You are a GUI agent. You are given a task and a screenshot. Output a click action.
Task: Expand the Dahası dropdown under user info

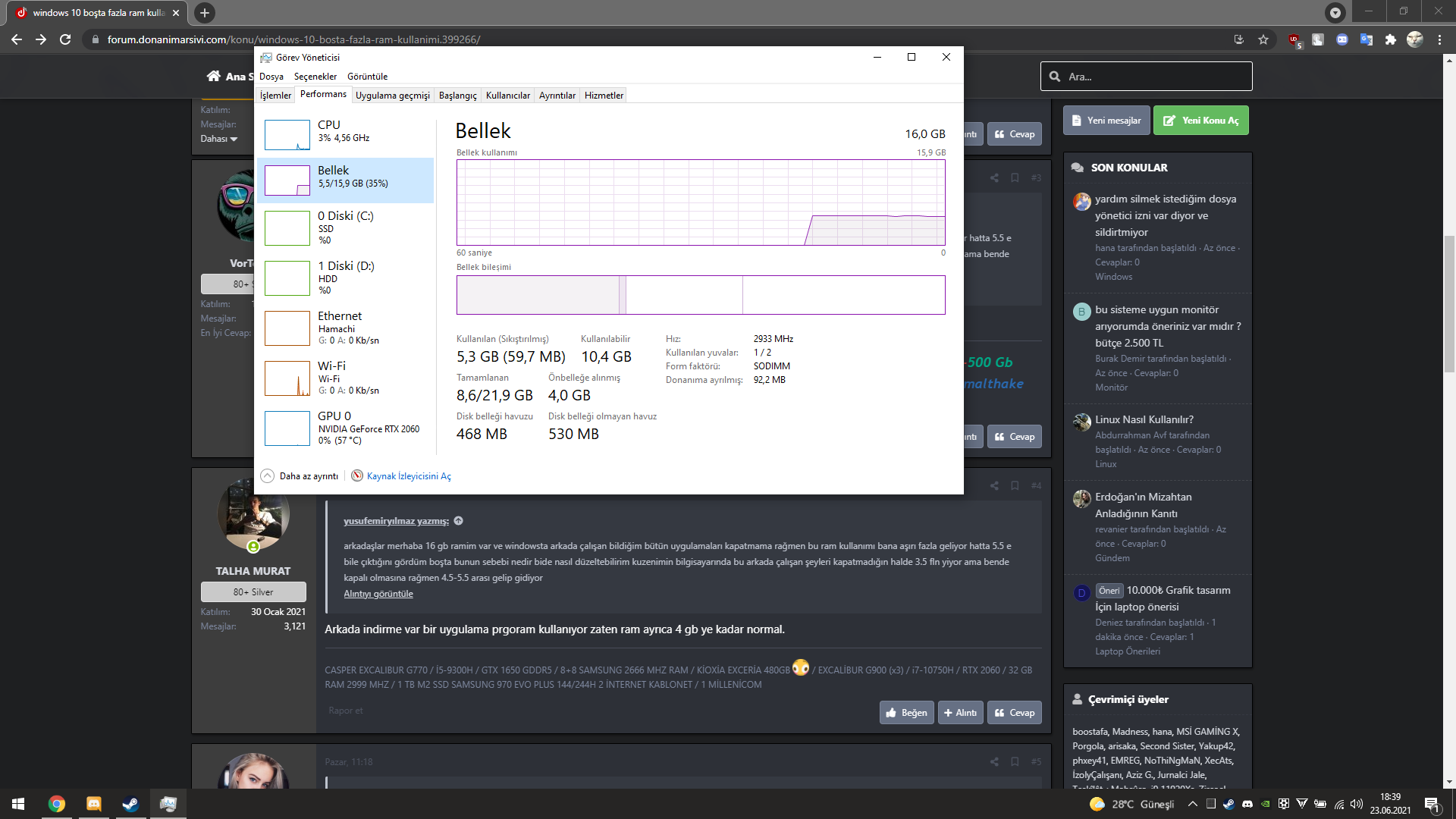pos(219,139)
